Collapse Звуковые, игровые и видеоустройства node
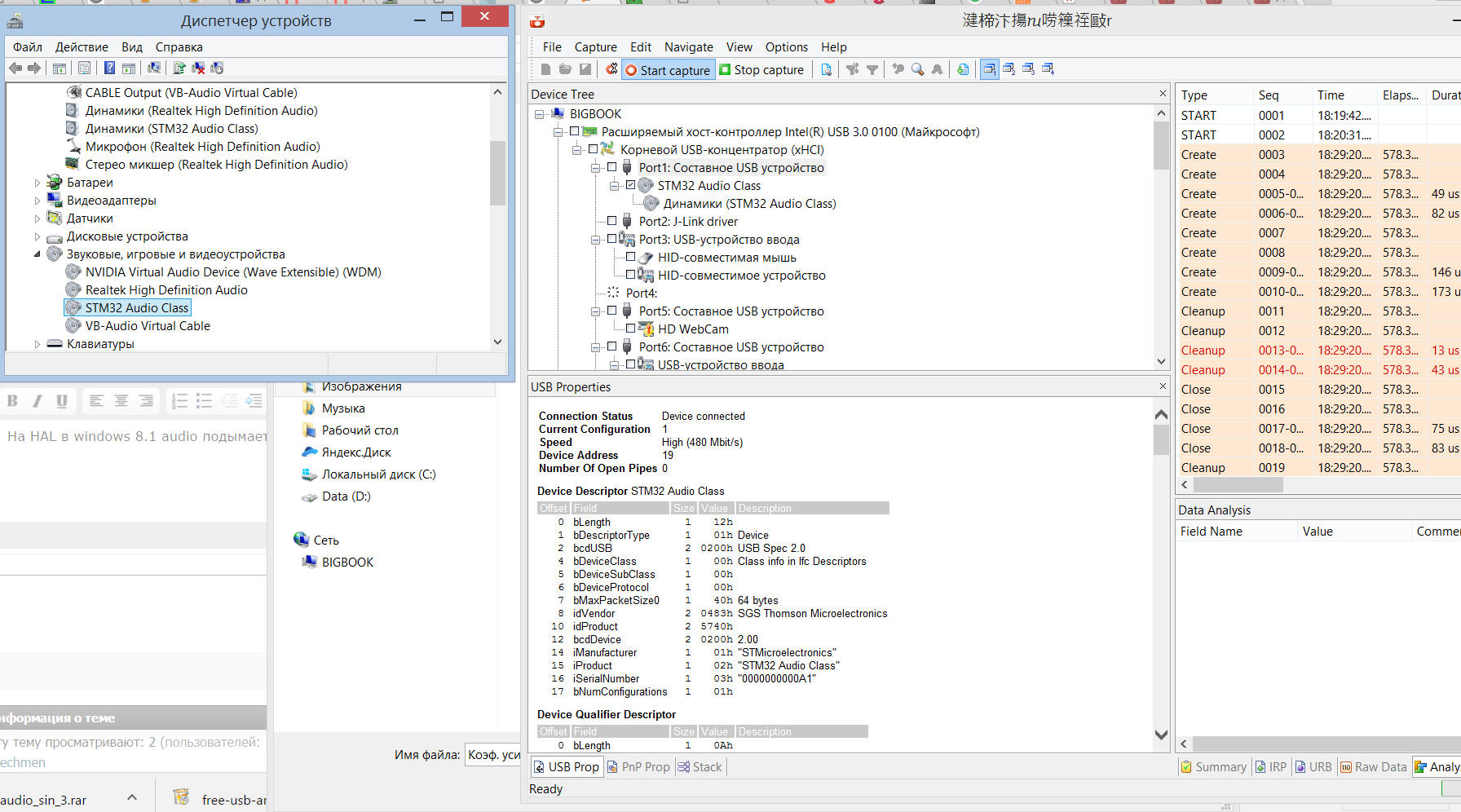Viewport: 1461px width, 812px height. click(37, 254)
